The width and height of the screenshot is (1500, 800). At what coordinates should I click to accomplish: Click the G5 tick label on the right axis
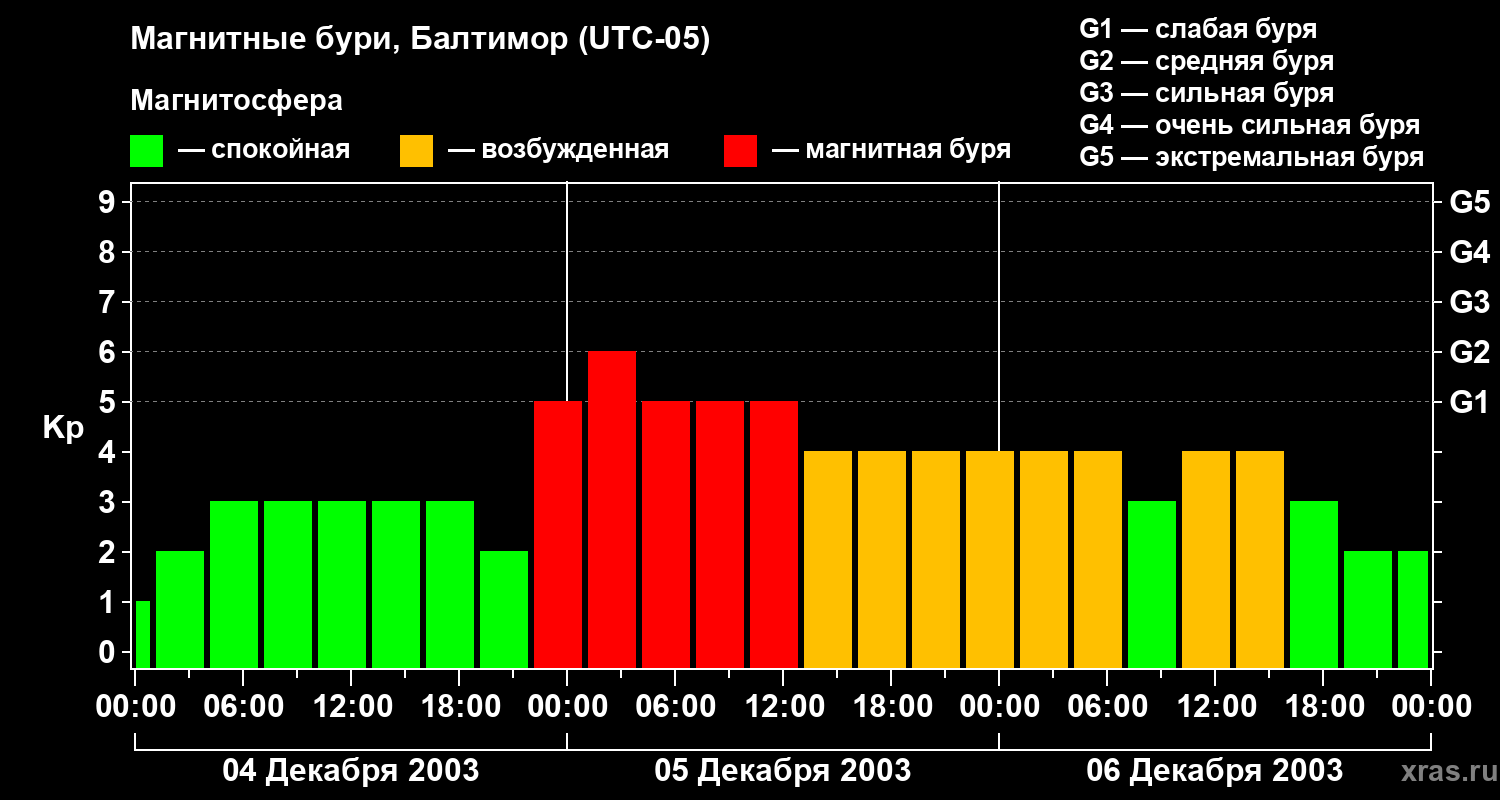tap(1469, 202)
